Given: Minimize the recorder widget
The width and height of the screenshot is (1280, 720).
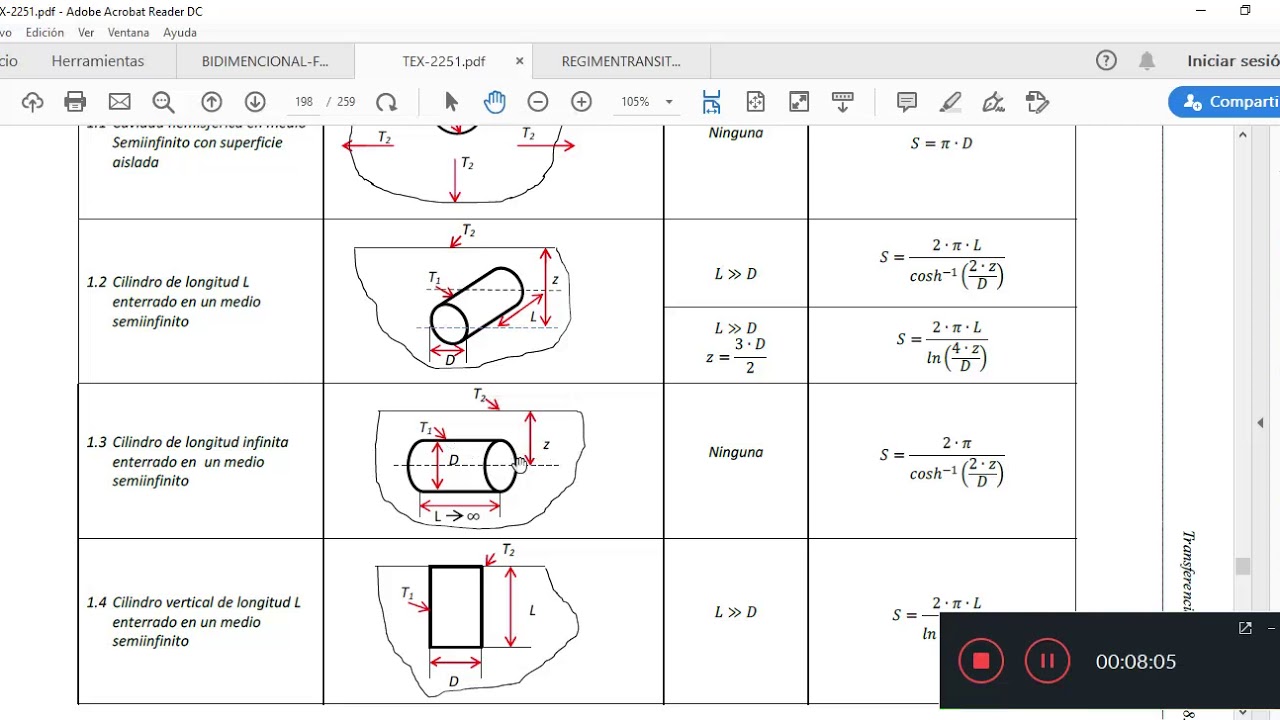Looking at the screenshot, I should [1272, 628].
